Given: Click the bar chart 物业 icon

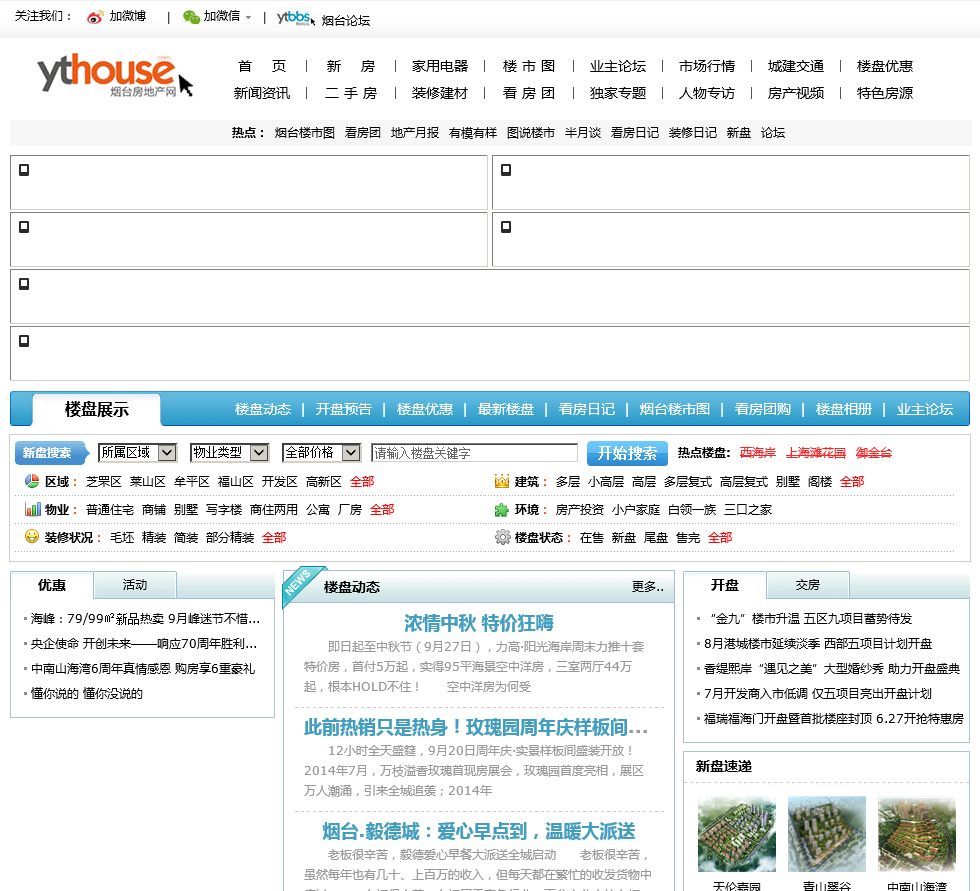Looking at the screenshot, I should point(32,509).
